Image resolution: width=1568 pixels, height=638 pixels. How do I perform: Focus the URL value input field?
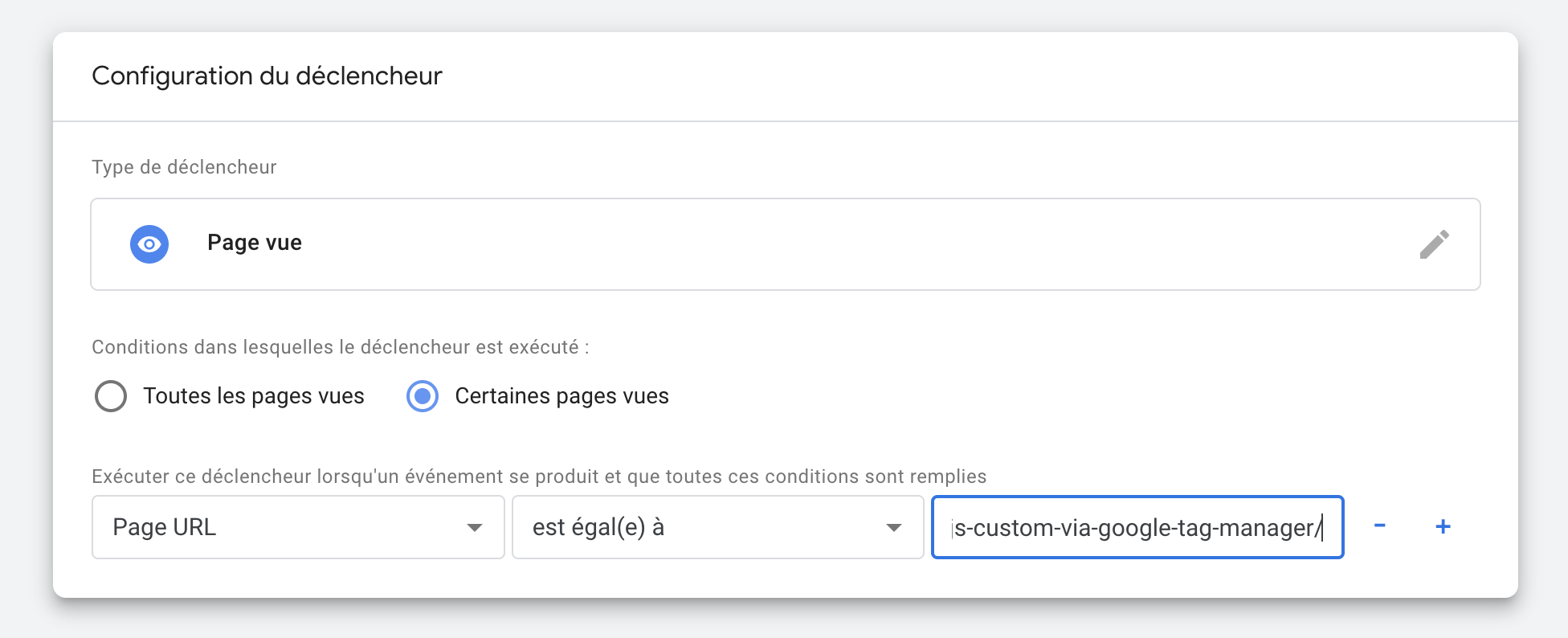[x=1137, y=527]
